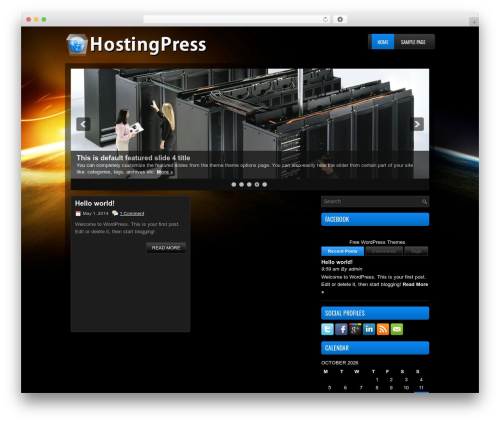
Task: Open the LinkedIn social profile icon
Action: pos(369,329)
